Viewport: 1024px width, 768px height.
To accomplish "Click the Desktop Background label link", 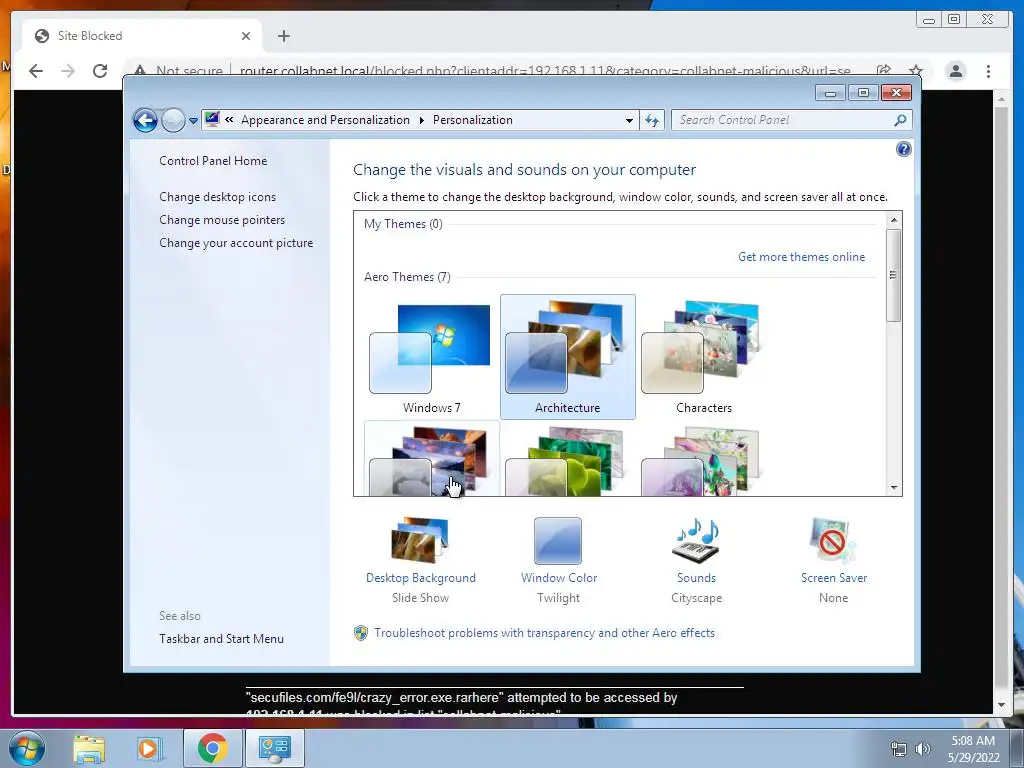I will [421, 578].
